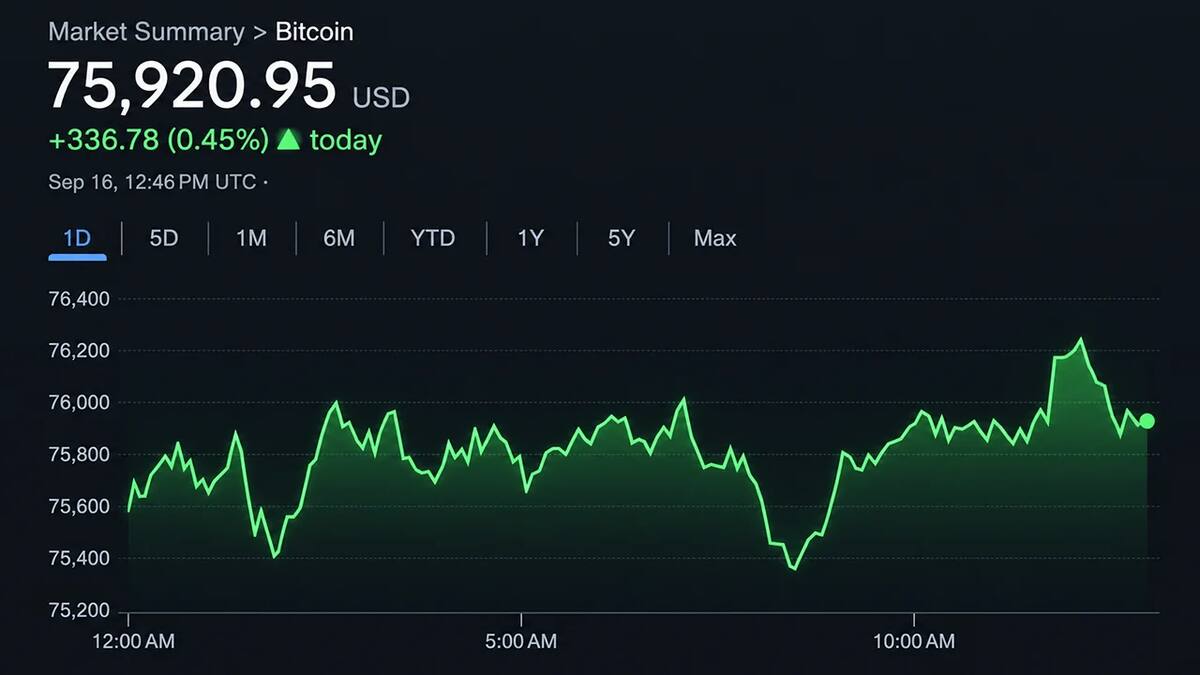Click the +336.78 (0.45%) change text
Image resolution: width=1200 pixels, height=675 pixels.
pyautogui.click(x=158, y=140)
